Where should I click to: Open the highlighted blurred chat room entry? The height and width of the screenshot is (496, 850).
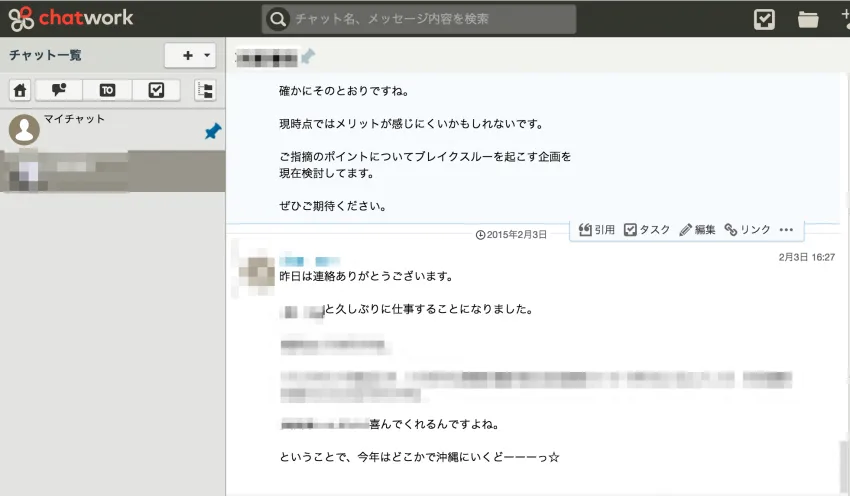tap(113, 171)
